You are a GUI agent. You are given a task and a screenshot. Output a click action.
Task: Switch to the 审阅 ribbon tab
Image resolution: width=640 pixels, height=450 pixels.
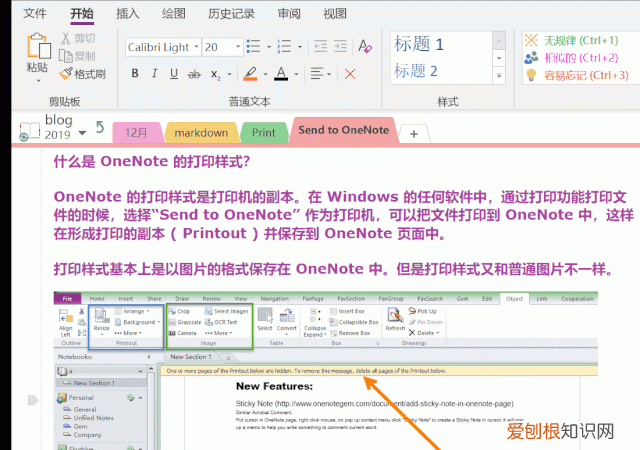[x=289, y=13]
